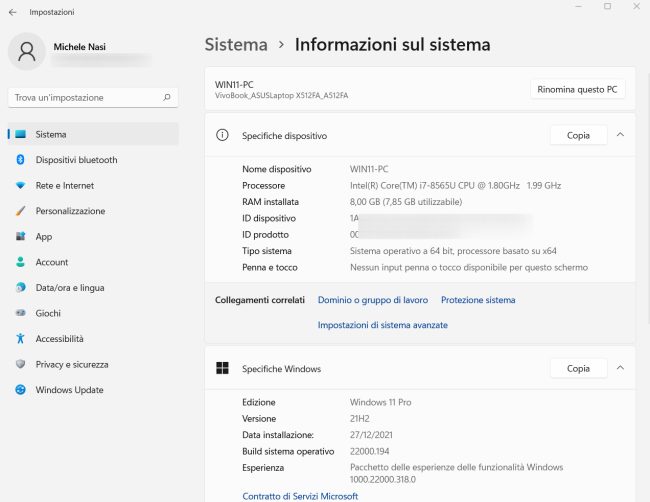Open the App settings category
The height and width of the screenshot is (502, 650).
pos(43,237)
